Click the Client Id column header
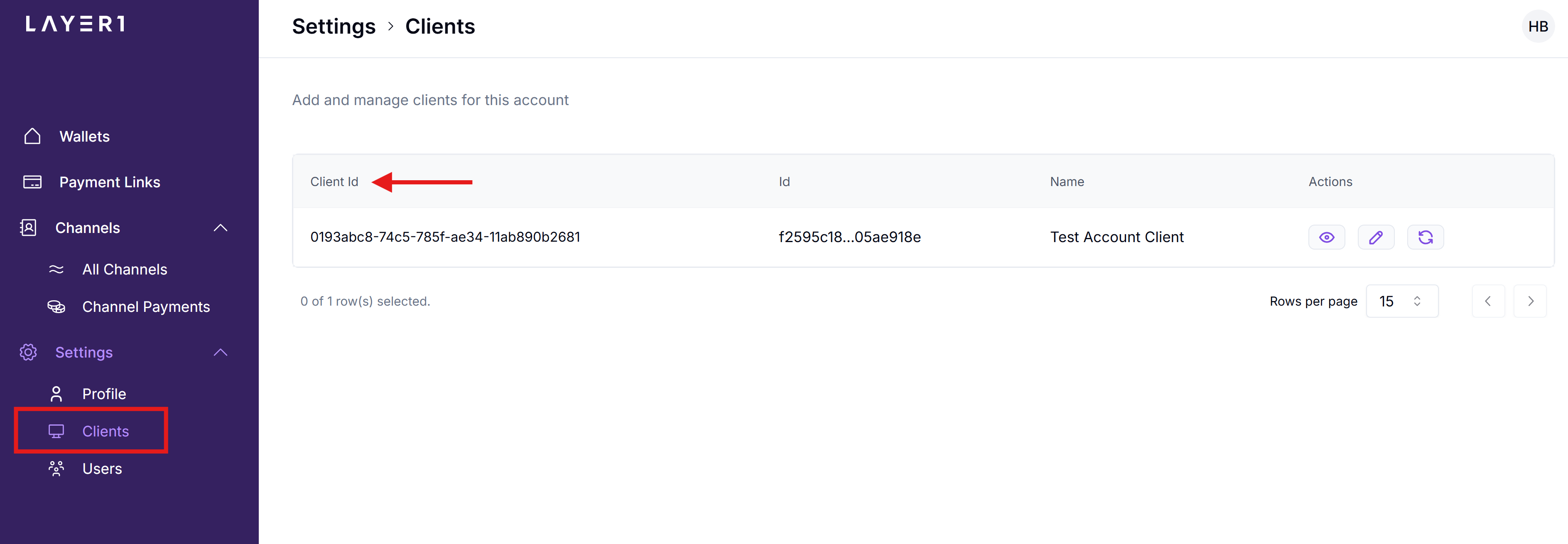Screen dimensions: 1568x544 tap(334, 182)
